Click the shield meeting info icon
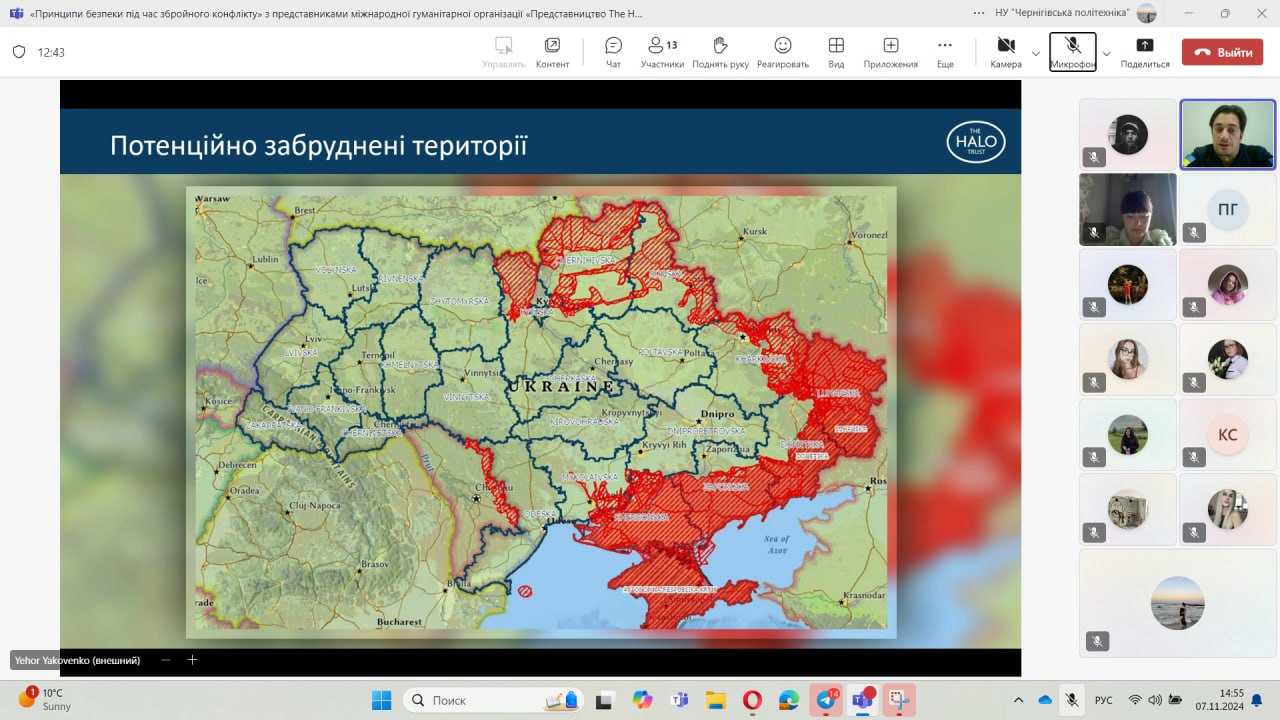Screen dimensions: 1280x720 tap(19, 52)
